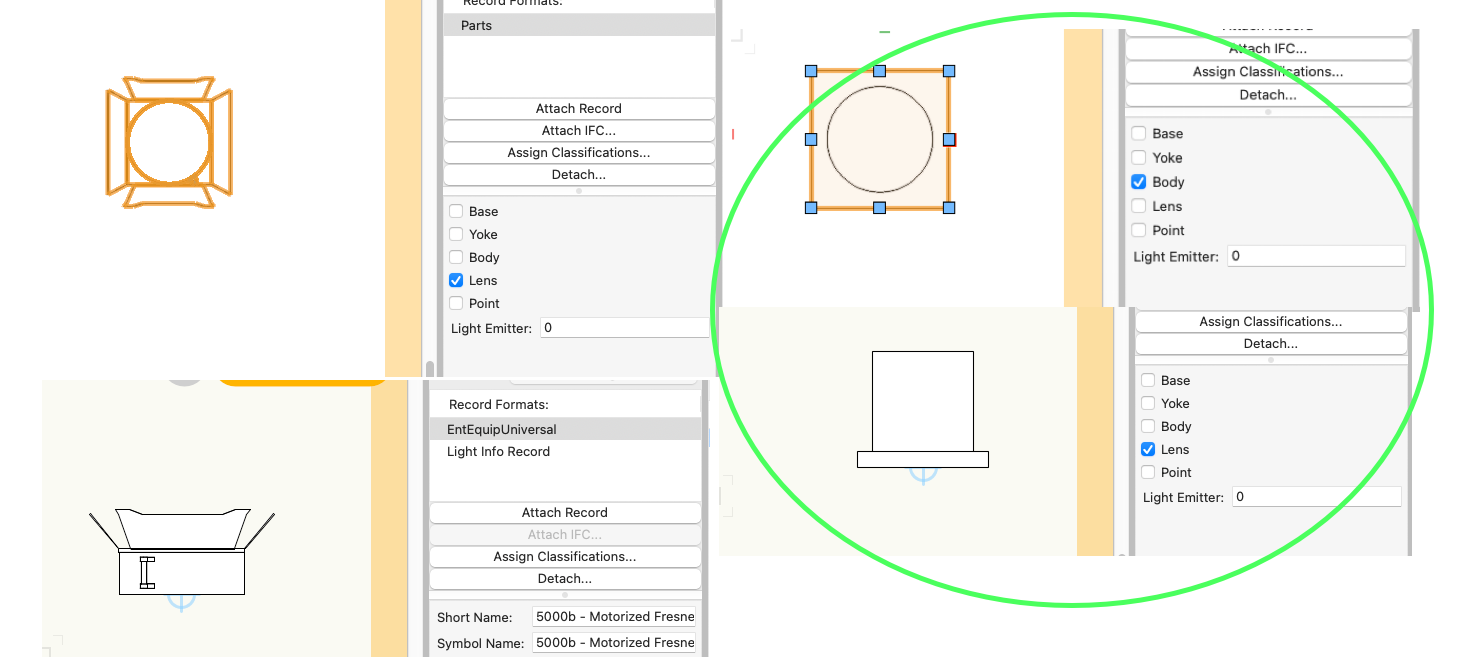Enable Yoke in the panel with Body checked

(1138, 158)
